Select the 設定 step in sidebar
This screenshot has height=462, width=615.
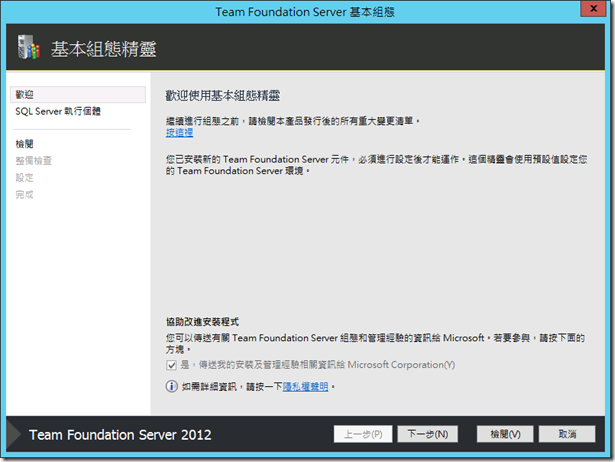tap(24, 178)
